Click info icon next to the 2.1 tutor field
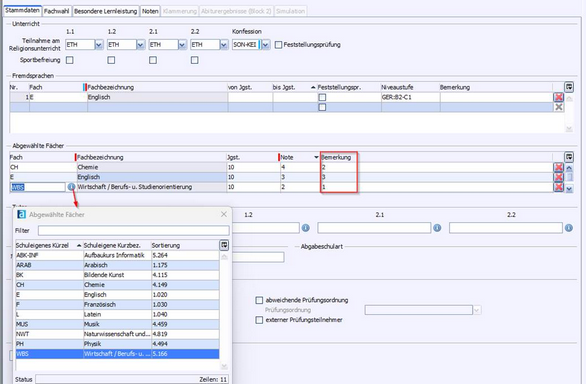 [x=437, y=228]
